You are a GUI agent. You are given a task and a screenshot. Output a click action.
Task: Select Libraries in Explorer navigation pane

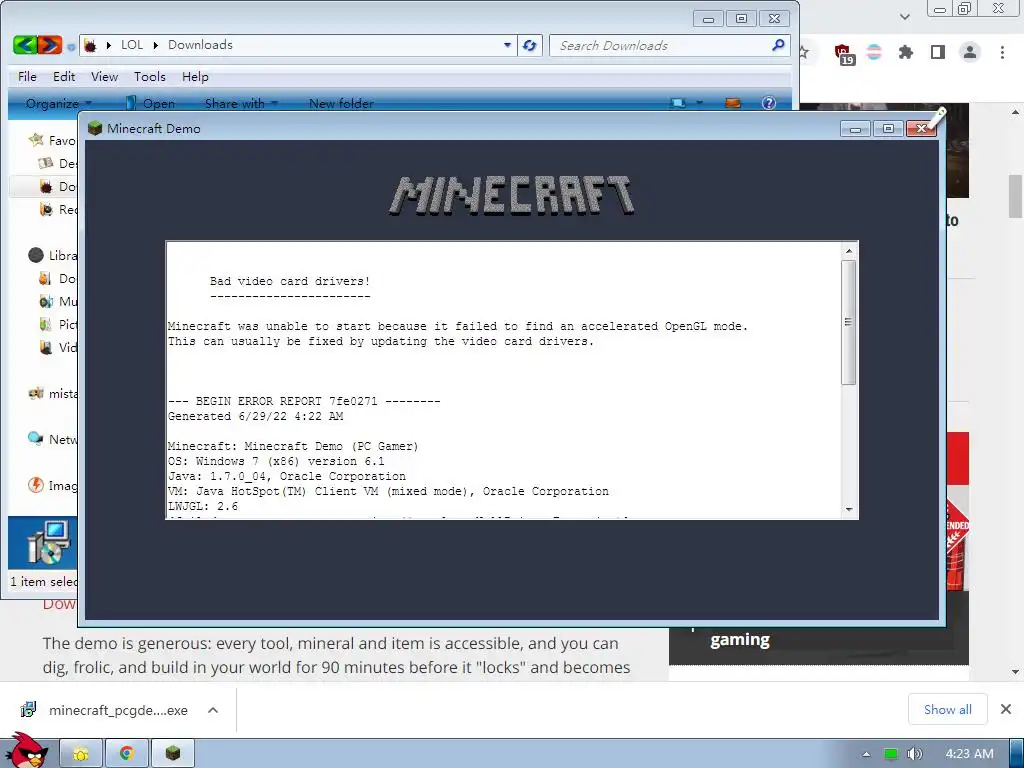52,255
